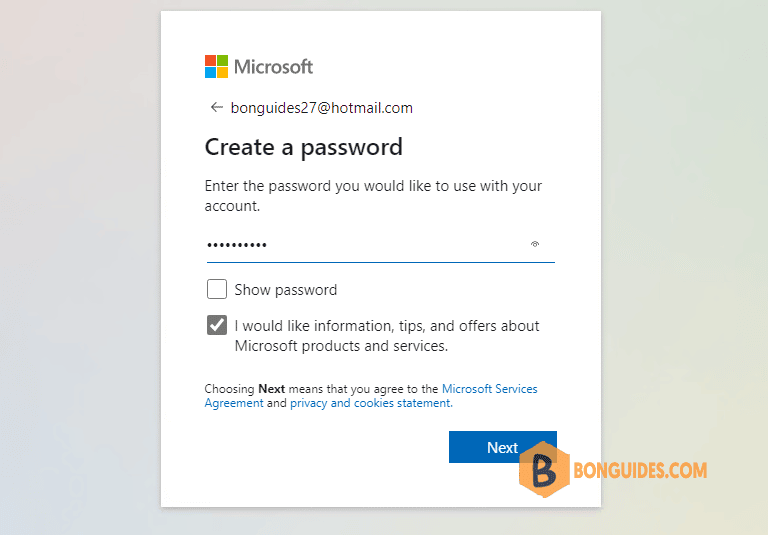Click the bonguides27@hotmail.com email address

(322, 108)
